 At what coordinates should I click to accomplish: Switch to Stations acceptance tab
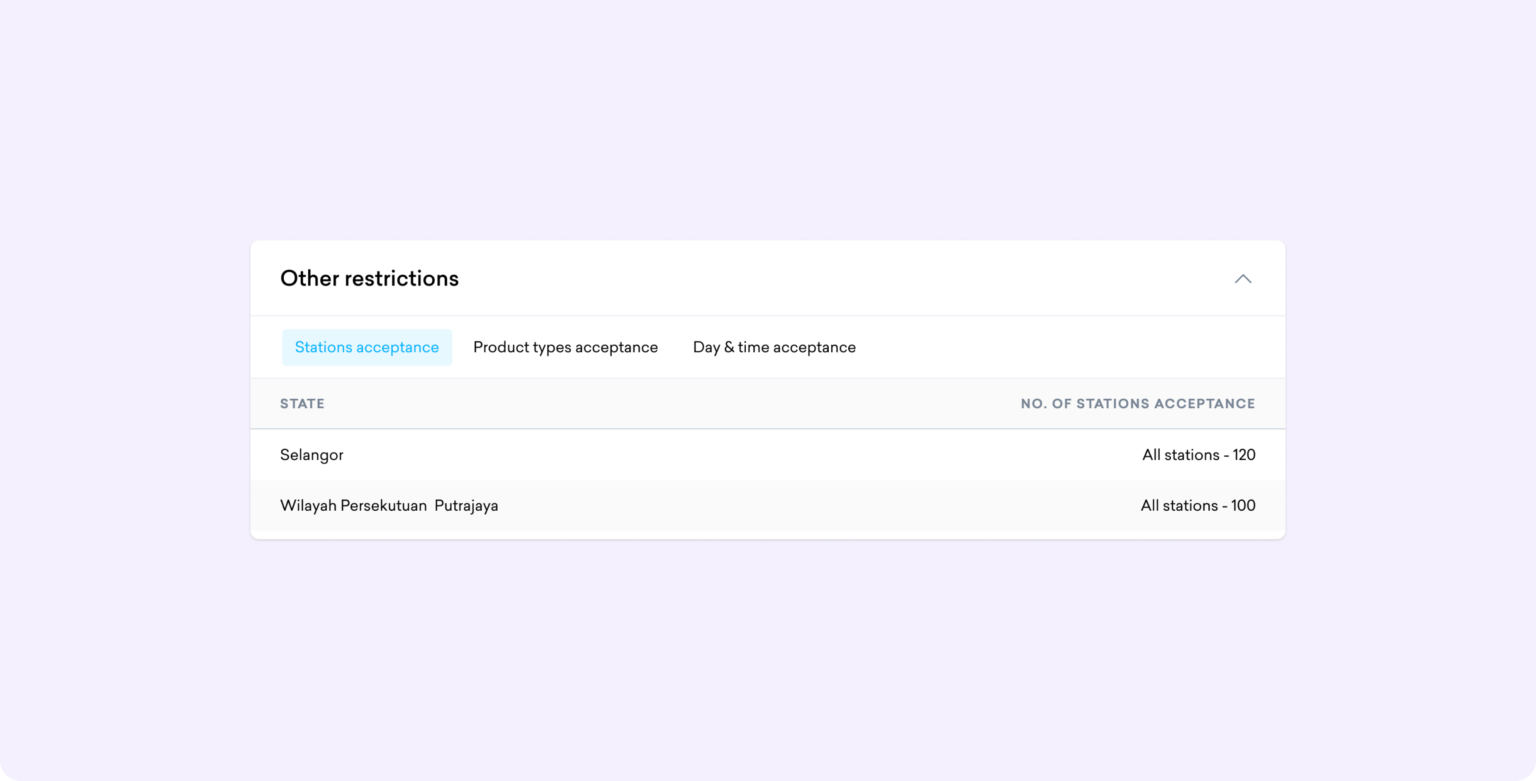(x=367, y=347)
